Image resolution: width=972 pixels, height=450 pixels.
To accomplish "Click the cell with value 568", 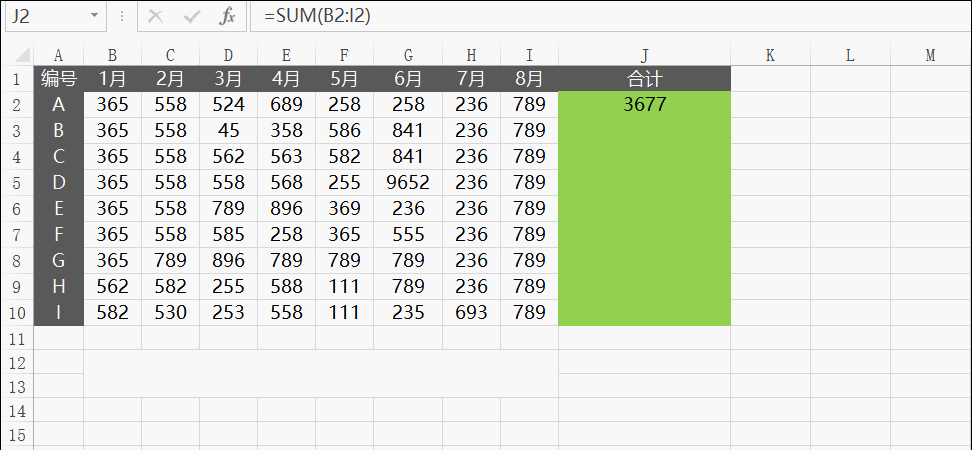I will click(x=286, y=183).
